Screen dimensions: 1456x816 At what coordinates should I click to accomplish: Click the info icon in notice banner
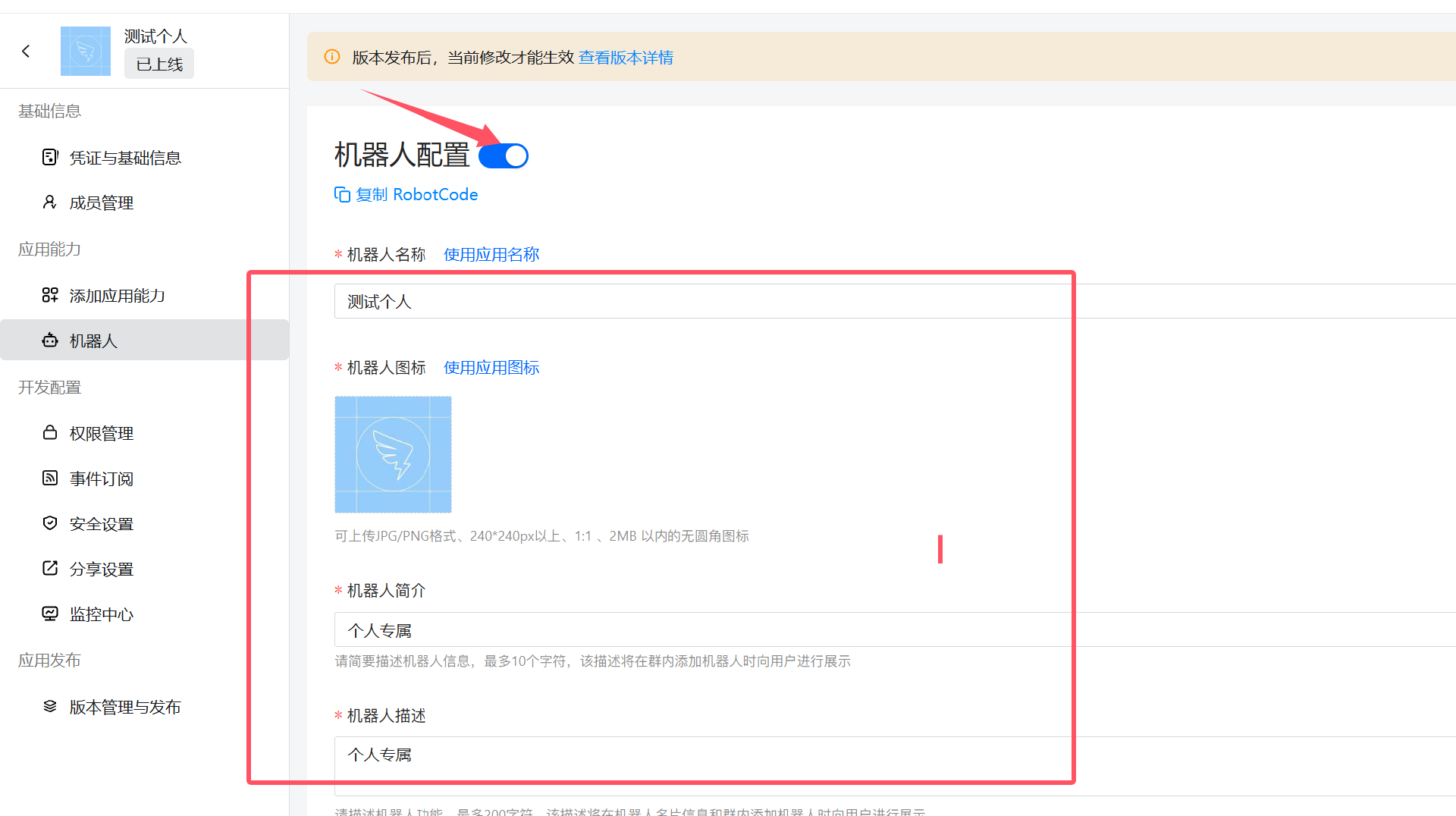pyautogui.click(x=332, y=57)
